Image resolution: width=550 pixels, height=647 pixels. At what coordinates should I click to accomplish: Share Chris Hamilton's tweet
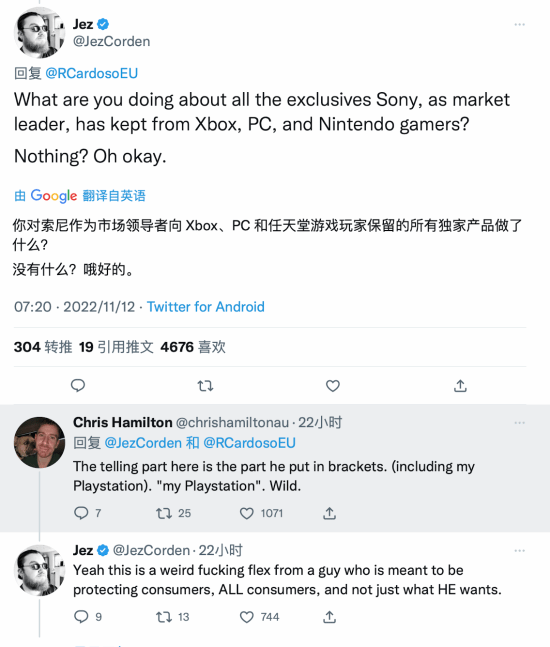point(329,513)
